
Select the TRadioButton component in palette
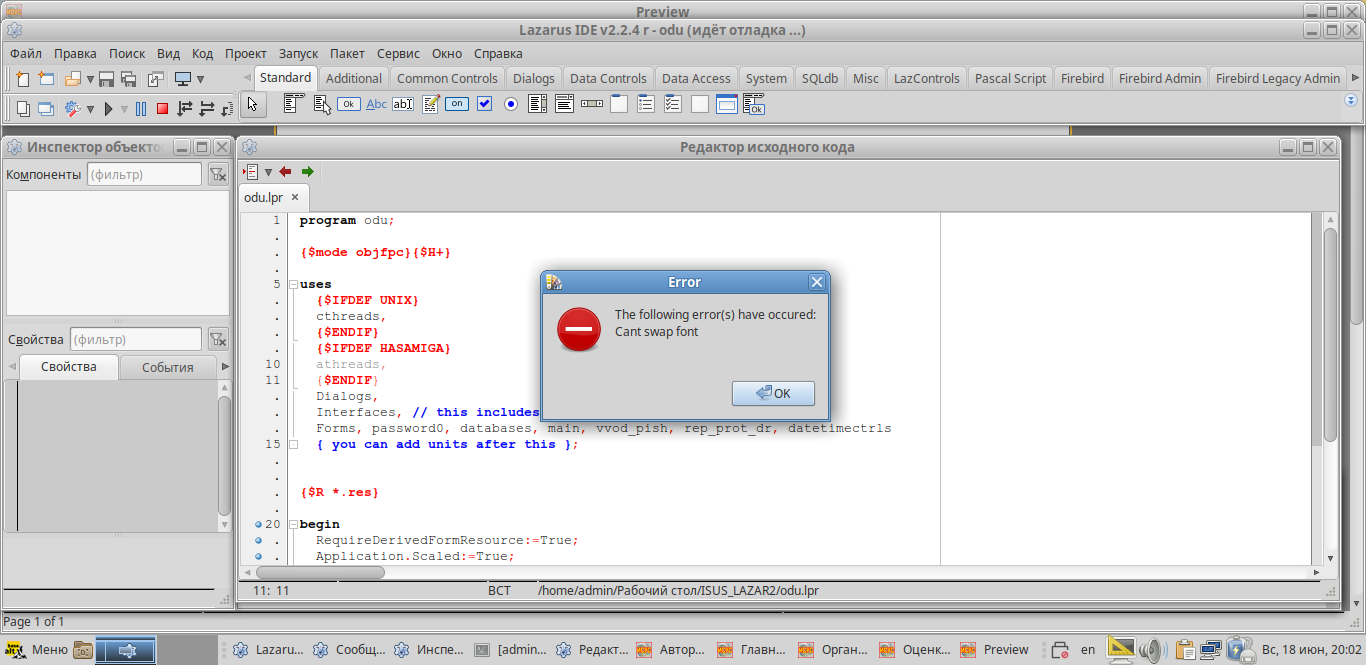tap(511, 104)
